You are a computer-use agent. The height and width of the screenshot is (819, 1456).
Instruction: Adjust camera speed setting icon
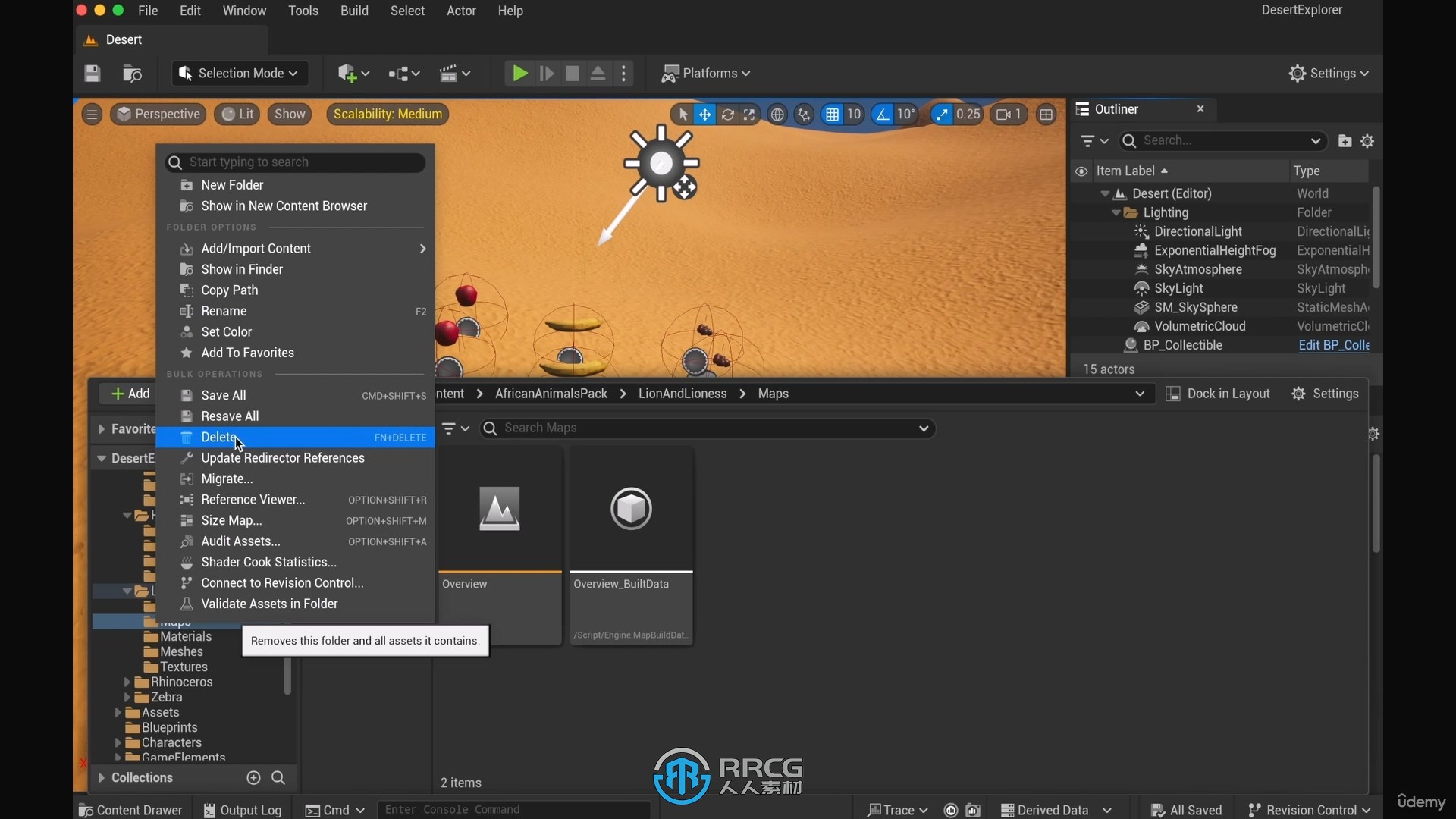coord(1009,115)
